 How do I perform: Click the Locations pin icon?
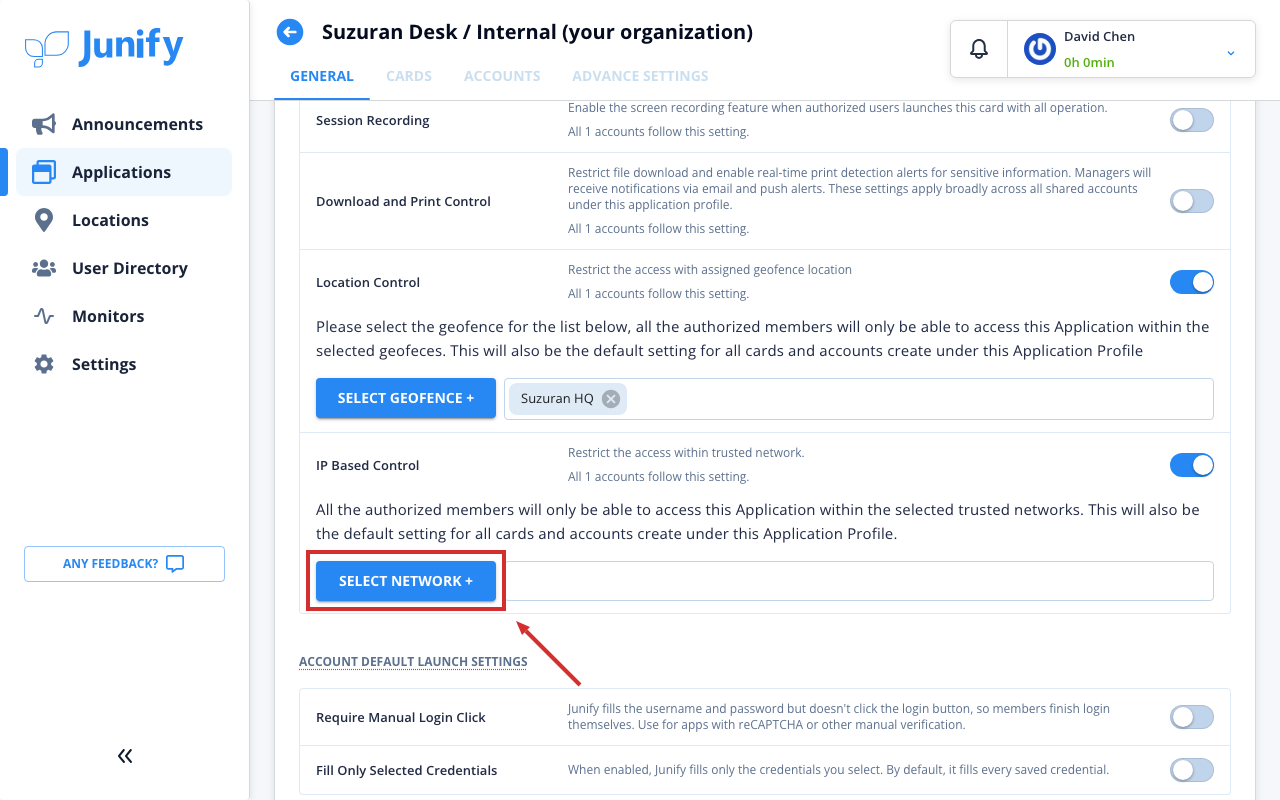tap(44, 220)
